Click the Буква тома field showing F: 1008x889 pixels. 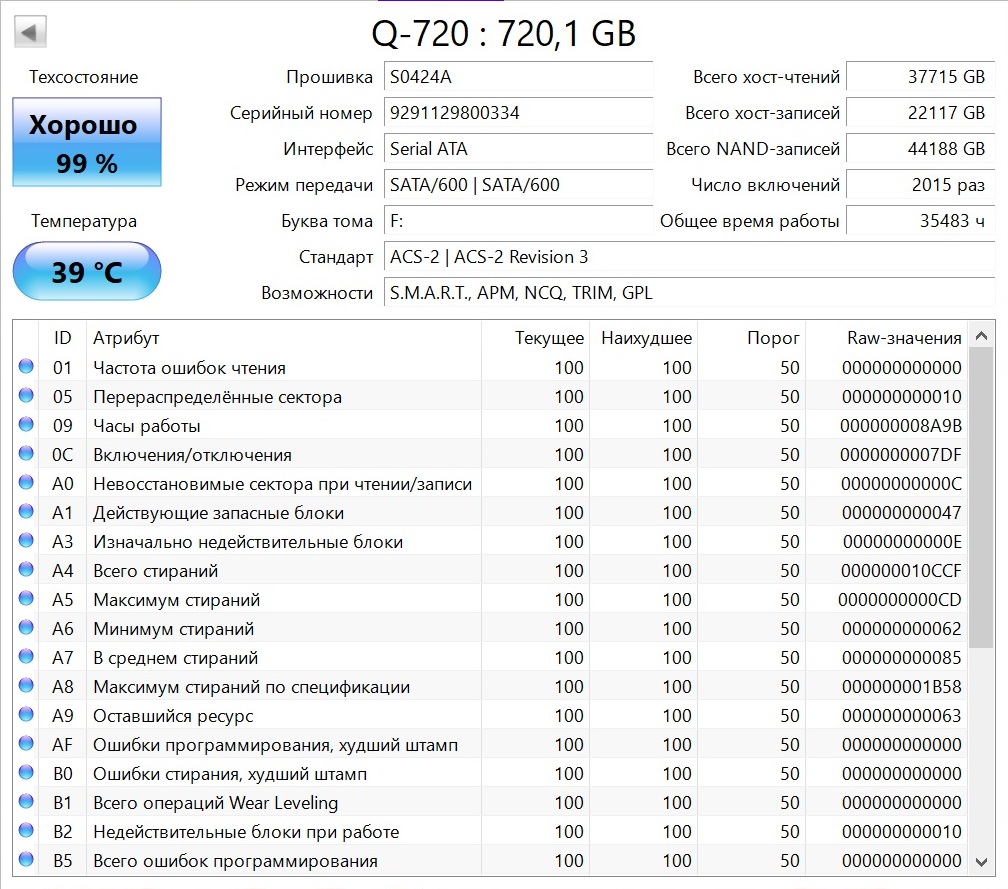pos(518,221)
